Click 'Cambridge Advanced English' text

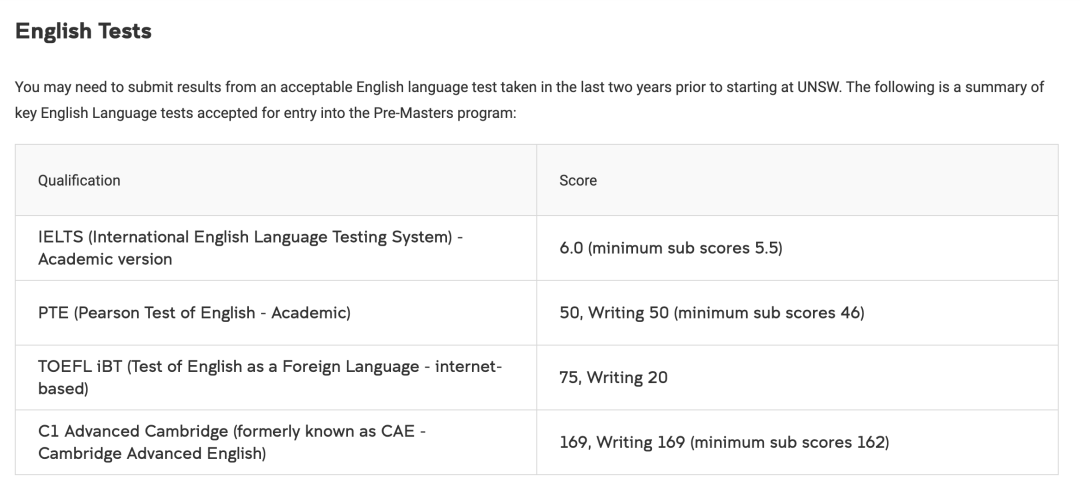(x=152, y=453)
